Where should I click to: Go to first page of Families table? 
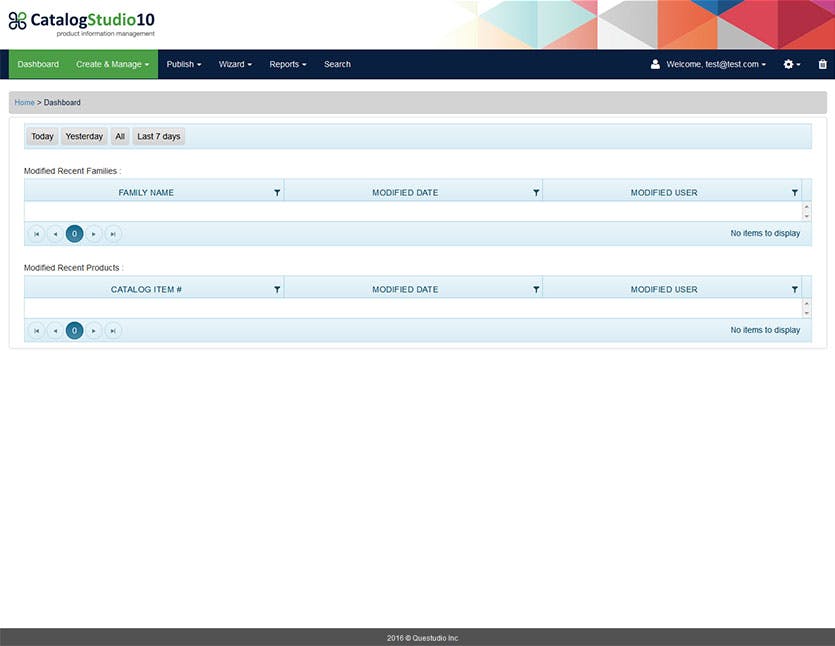click(x=36, y=234)
